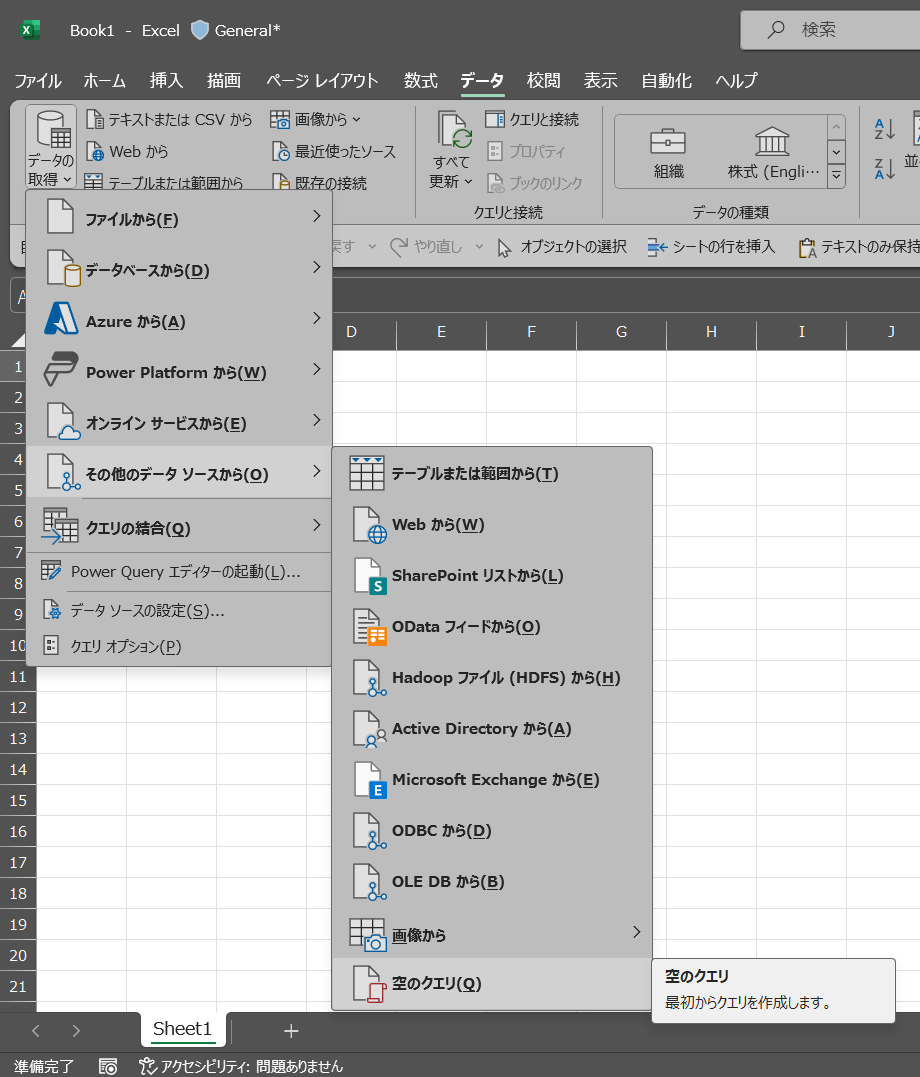Switch to 数式 tab

420,80
